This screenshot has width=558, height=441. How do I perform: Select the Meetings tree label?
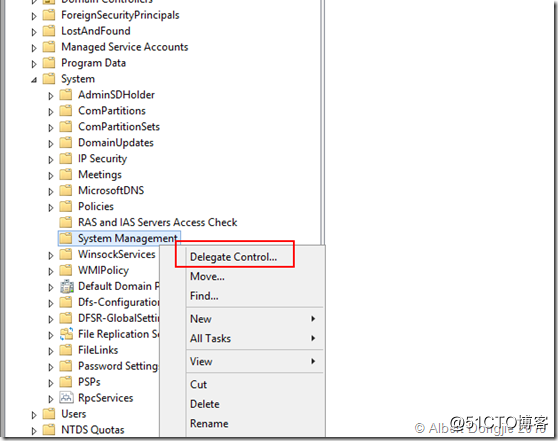click(100, 174)
